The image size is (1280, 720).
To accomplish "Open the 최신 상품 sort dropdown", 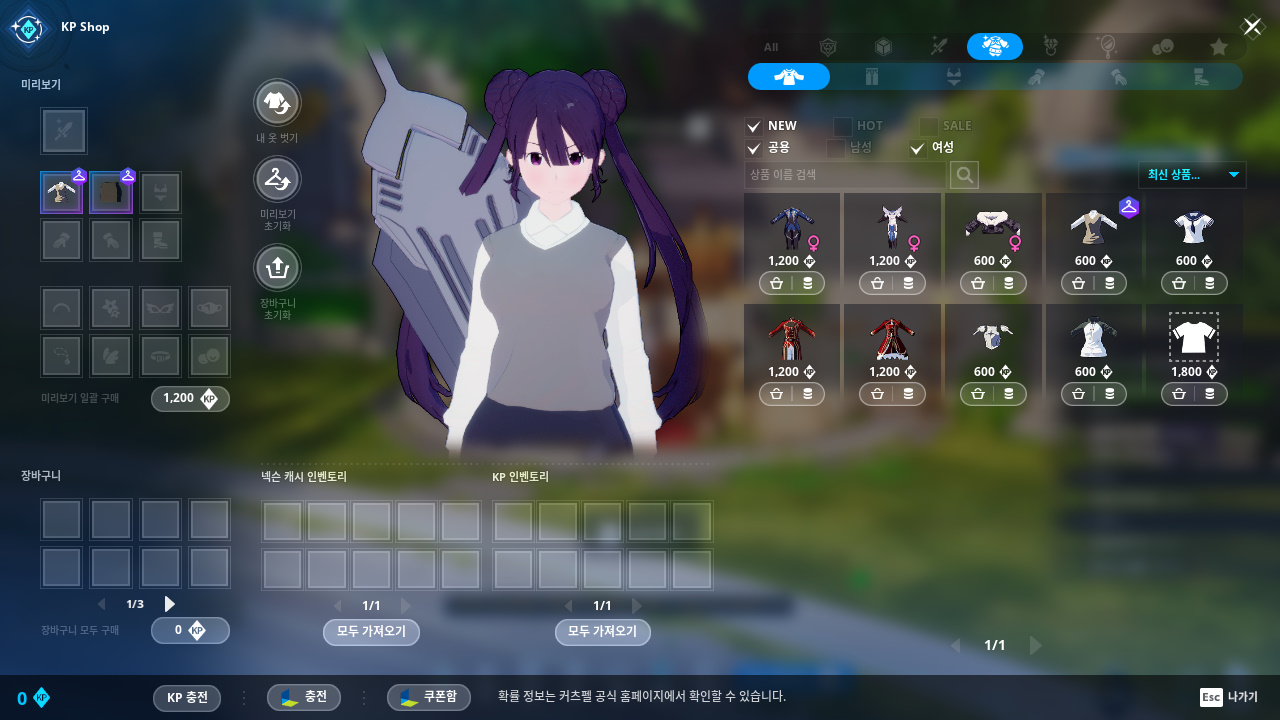I will (1192, 175).
